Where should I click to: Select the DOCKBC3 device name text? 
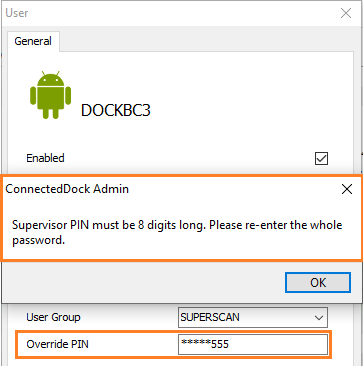116,110
